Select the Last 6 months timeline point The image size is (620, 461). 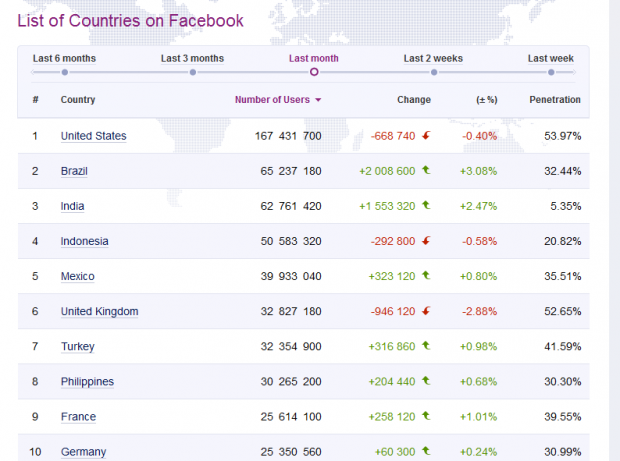tap(64, 72)
